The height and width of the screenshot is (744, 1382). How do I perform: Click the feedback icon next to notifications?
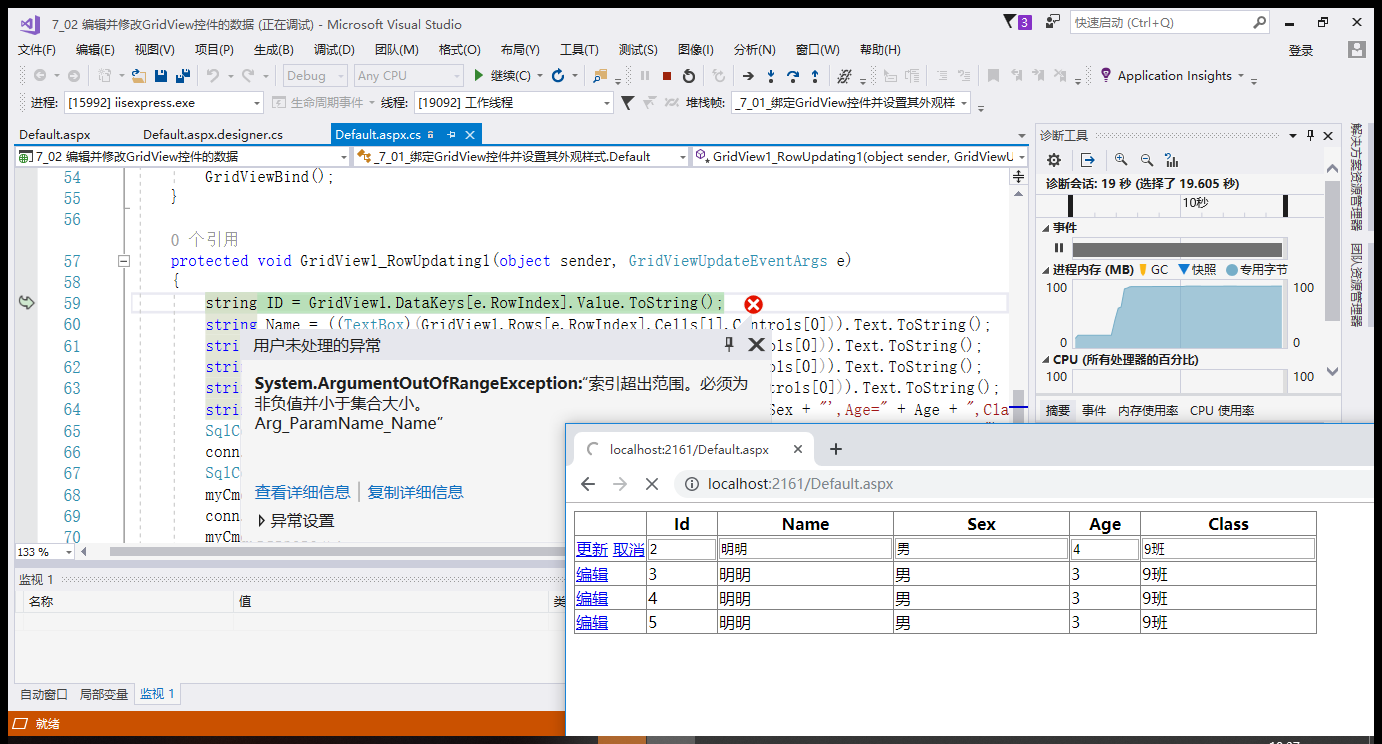pyautogui.click(x=1053, y=22)
